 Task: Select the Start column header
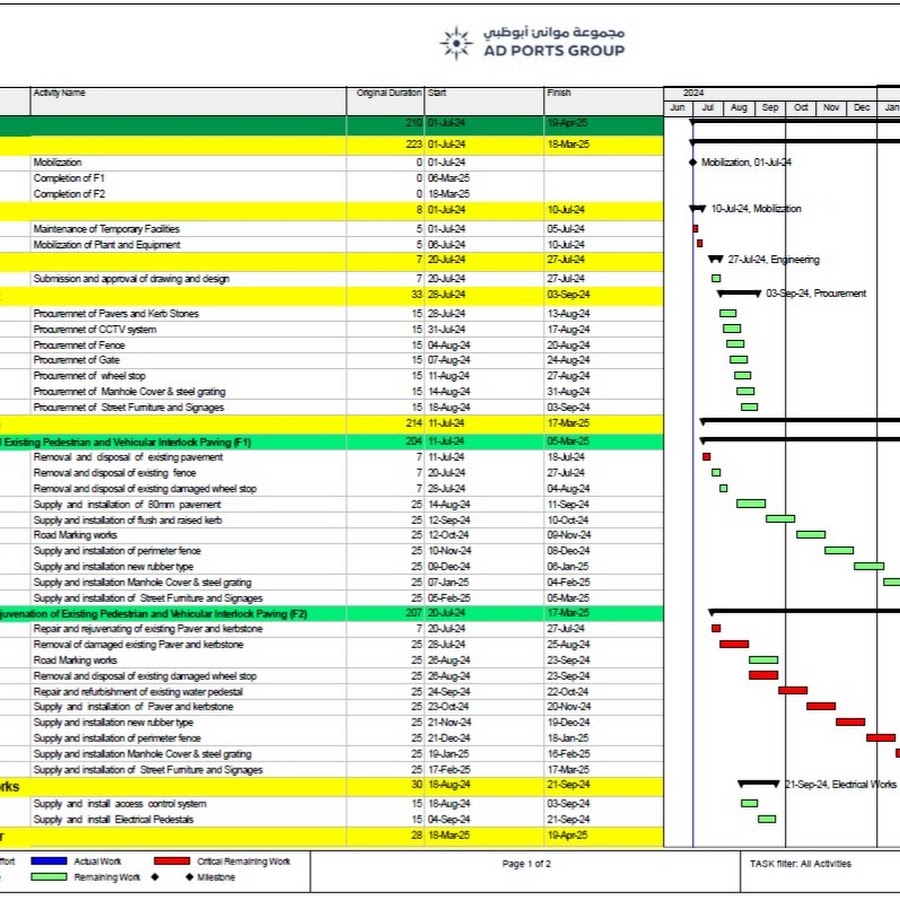tap(484, 101)
